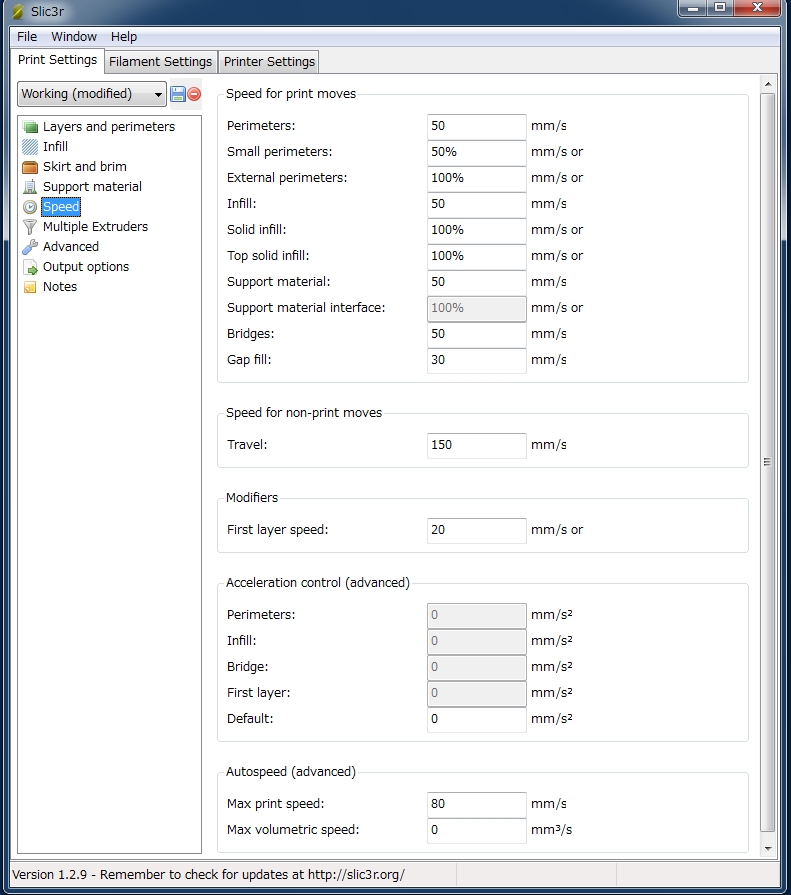Click the Max volumetric speed field

[477, 830]
